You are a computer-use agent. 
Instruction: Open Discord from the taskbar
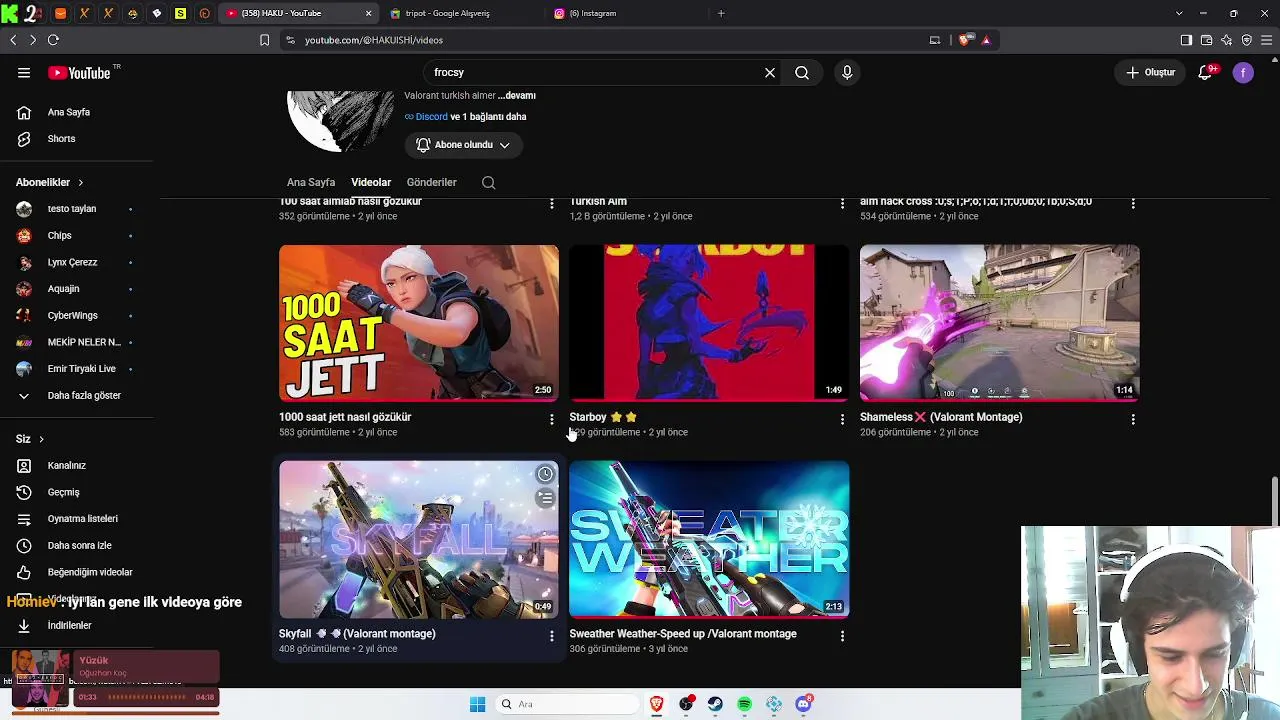pos(803,704)
